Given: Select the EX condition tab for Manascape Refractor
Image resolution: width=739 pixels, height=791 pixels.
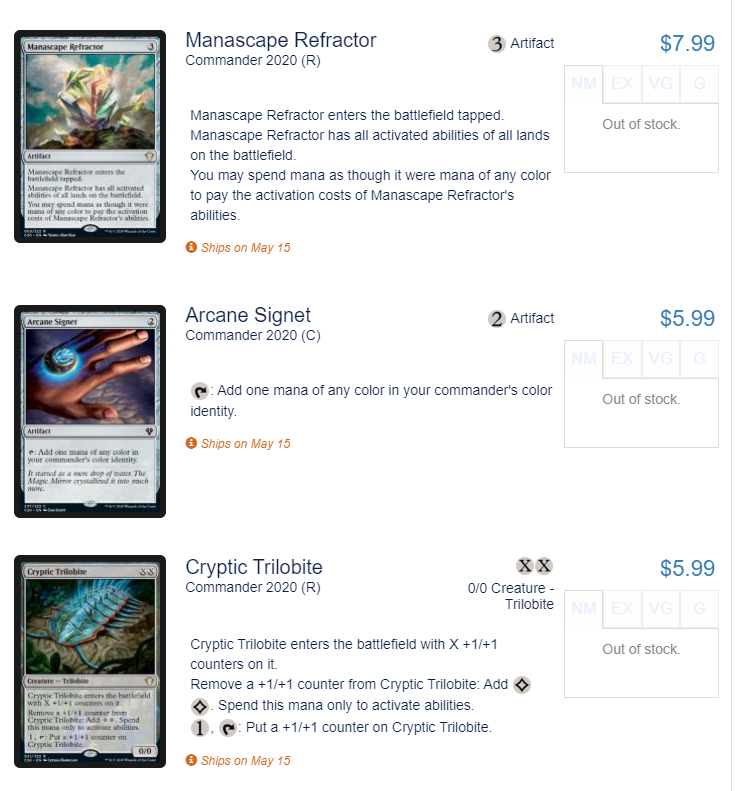Looking at the screenshot, I should point(622,84).
